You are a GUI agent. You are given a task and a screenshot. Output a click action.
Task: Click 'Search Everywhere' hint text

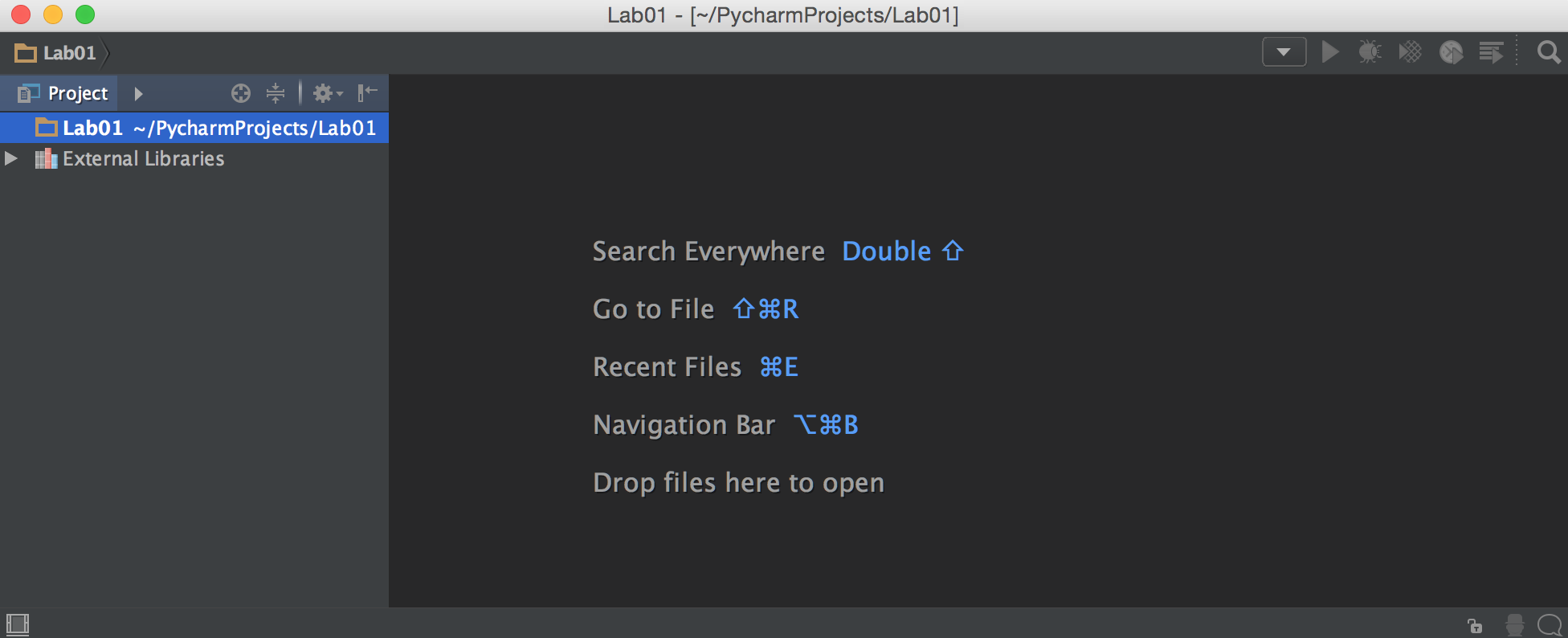(x=708, y=252)
